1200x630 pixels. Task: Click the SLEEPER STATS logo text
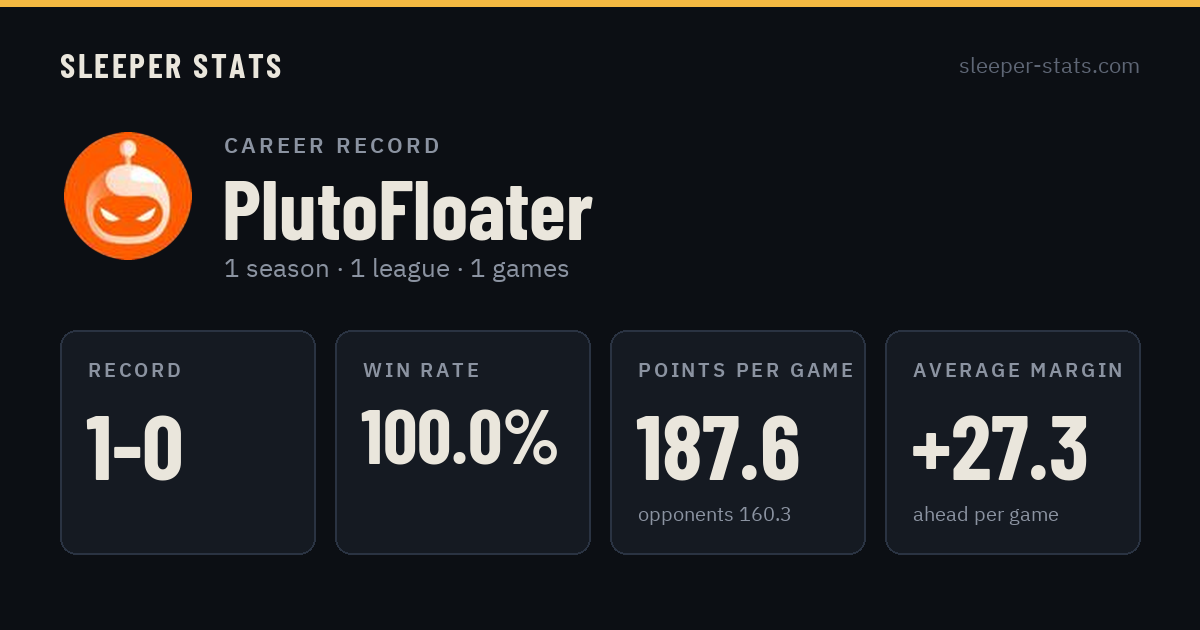[171, 67]
